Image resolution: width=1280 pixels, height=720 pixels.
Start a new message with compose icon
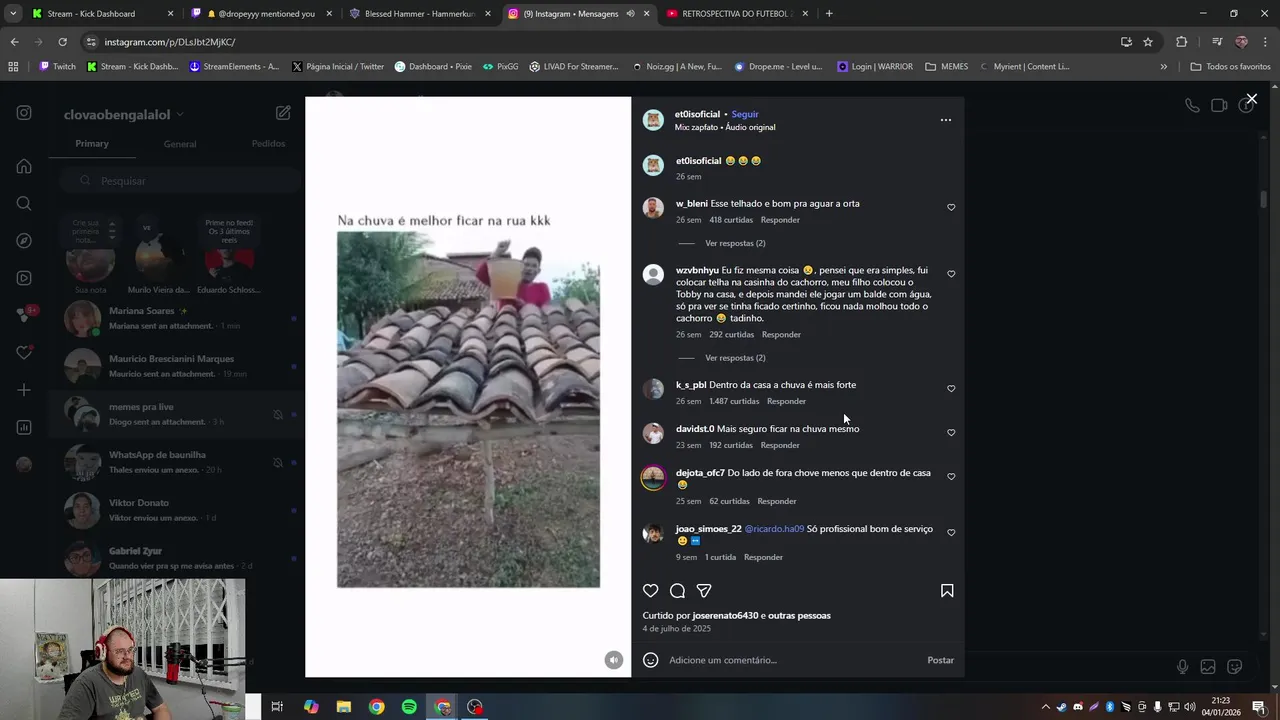pyautogui.click(x=283, y=113)
